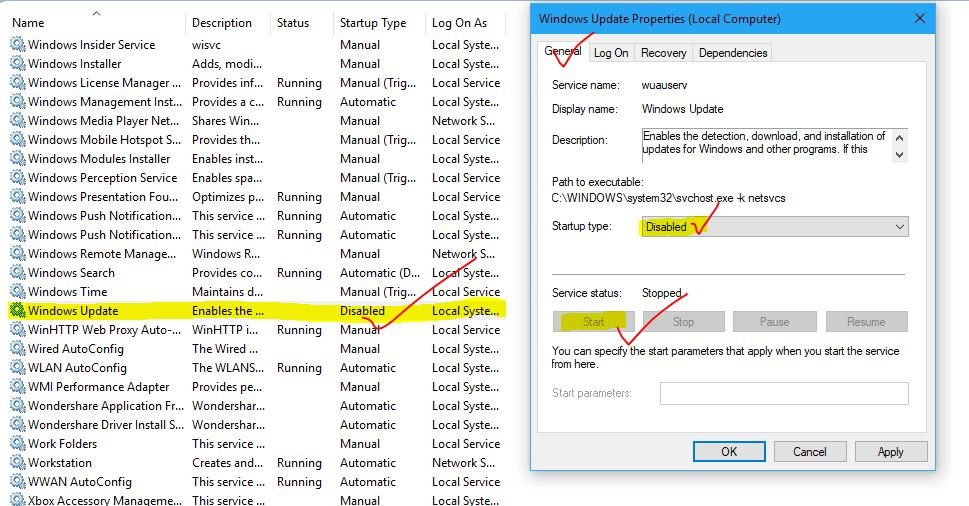Viewport: 969px width, 506px height.
Task: Click the gear icon beside Windows Search
Action: click(x=18, y=272)
